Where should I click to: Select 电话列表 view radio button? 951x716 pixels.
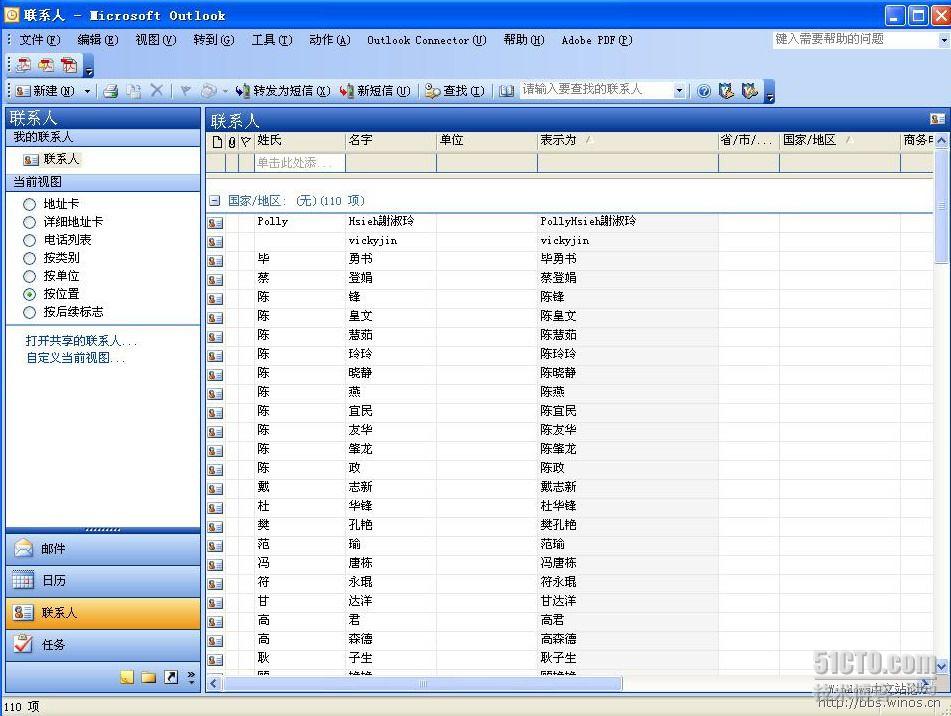click(29, 240)
